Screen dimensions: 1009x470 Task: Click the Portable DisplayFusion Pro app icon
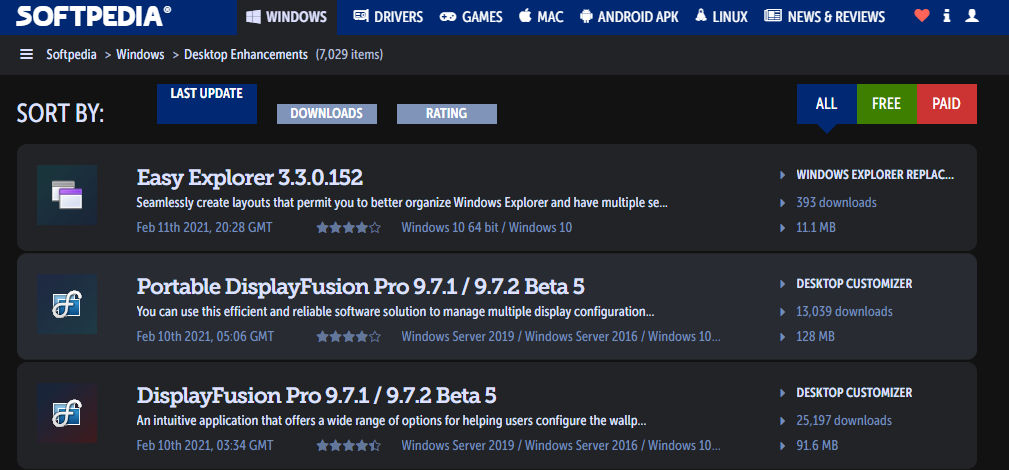pyautogui.click(x=67, y=304)
